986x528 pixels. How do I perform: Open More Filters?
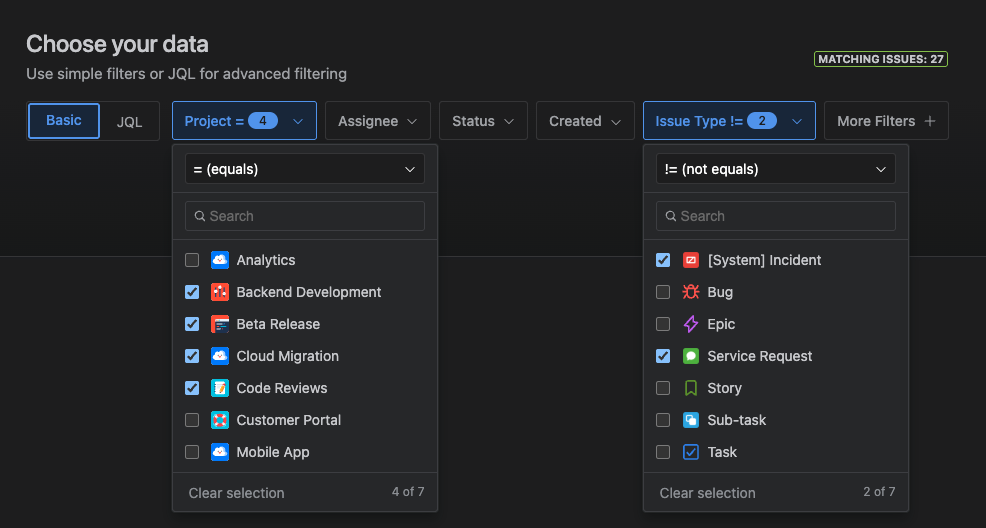(886, 121)
